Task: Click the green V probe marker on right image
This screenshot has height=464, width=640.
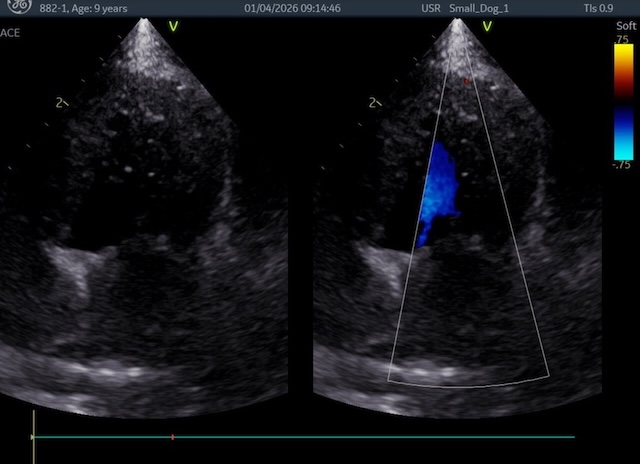Action: pyautogui.click(x=486, y=26)
